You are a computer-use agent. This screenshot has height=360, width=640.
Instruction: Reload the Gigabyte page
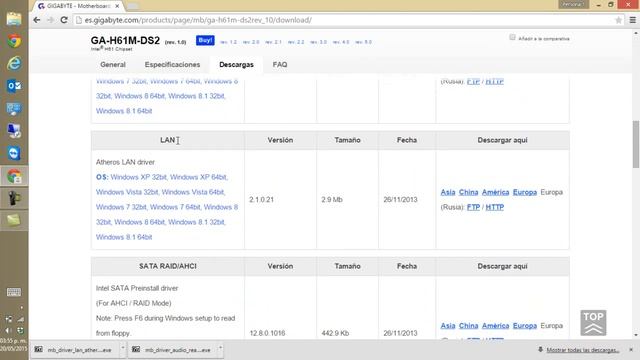click(64, 20)
